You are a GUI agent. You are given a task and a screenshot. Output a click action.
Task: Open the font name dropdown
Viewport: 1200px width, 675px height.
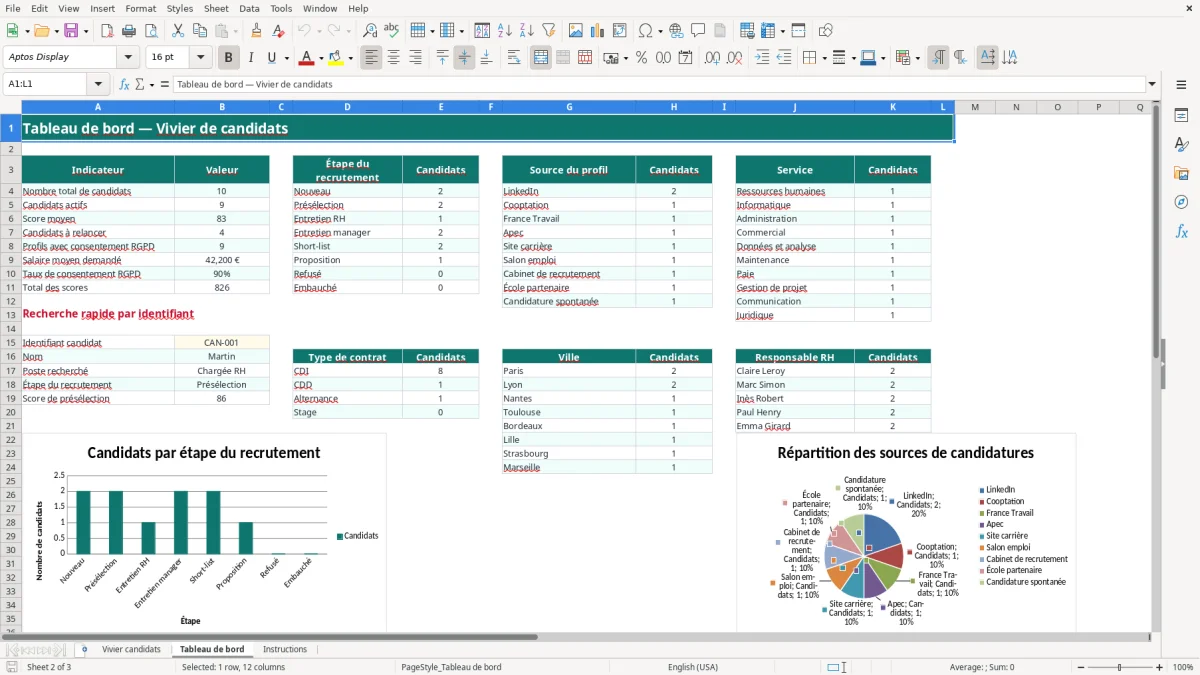pyautogui.click(x=128, y=57)
